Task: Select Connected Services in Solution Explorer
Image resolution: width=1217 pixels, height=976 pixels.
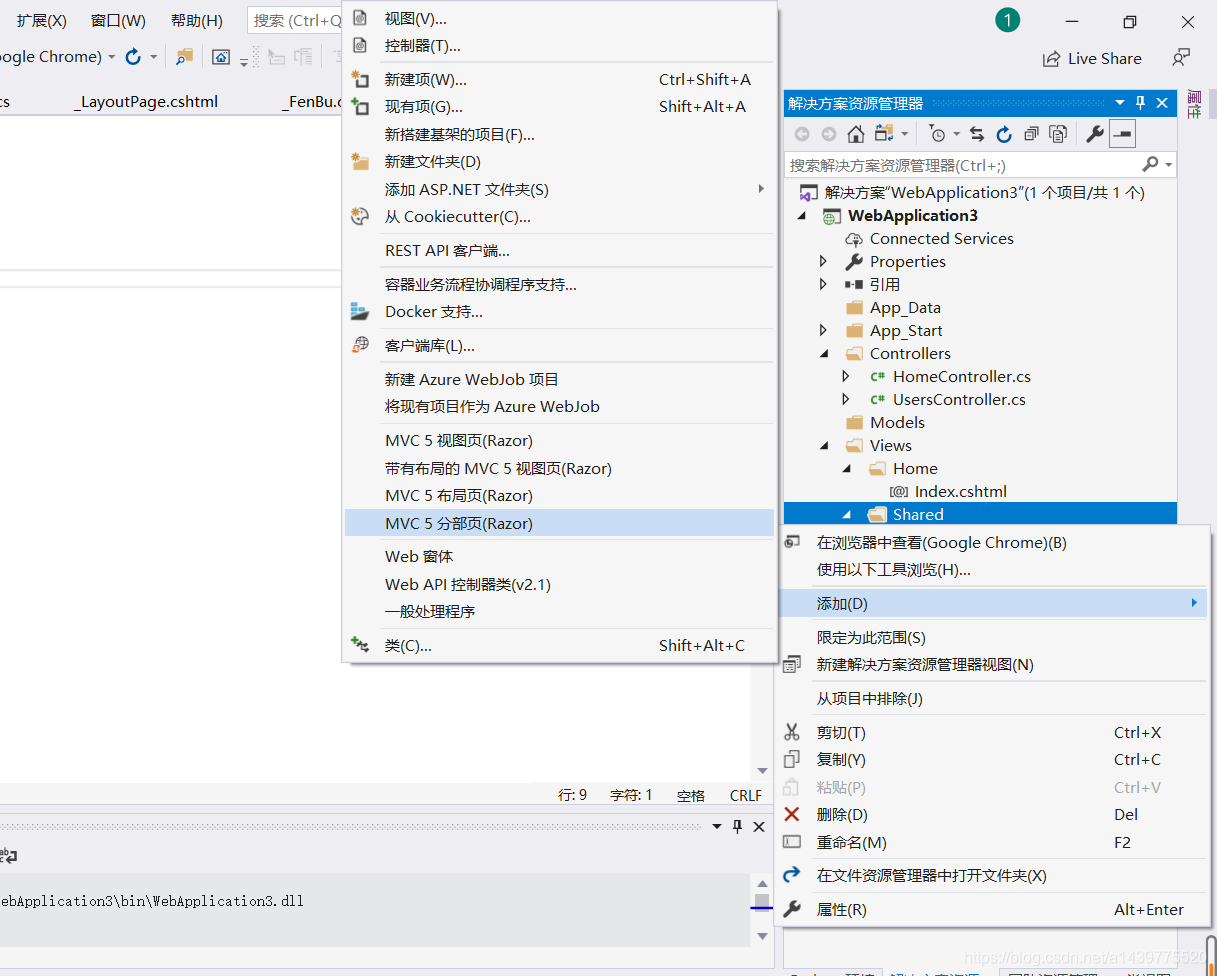Action: [x=941, y=239]
